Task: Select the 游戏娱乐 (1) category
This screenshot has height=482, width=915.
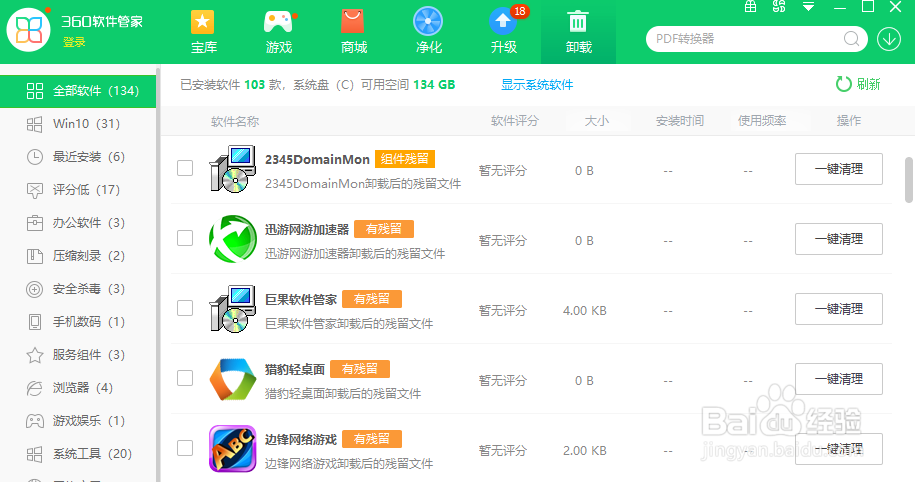Action: click(78, 421)
